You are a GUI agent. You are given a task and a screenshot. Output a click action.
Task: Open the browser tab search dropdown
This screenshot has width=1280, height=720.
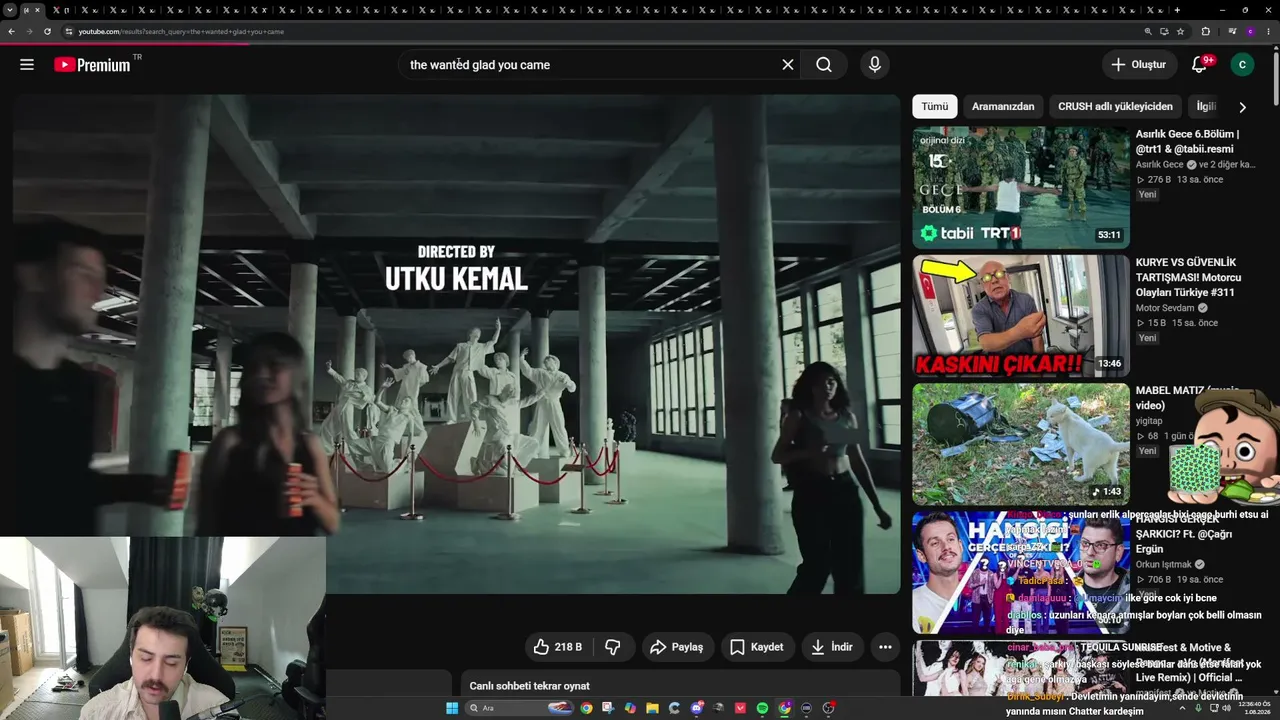pyautogui.click(x=10, y=10)
